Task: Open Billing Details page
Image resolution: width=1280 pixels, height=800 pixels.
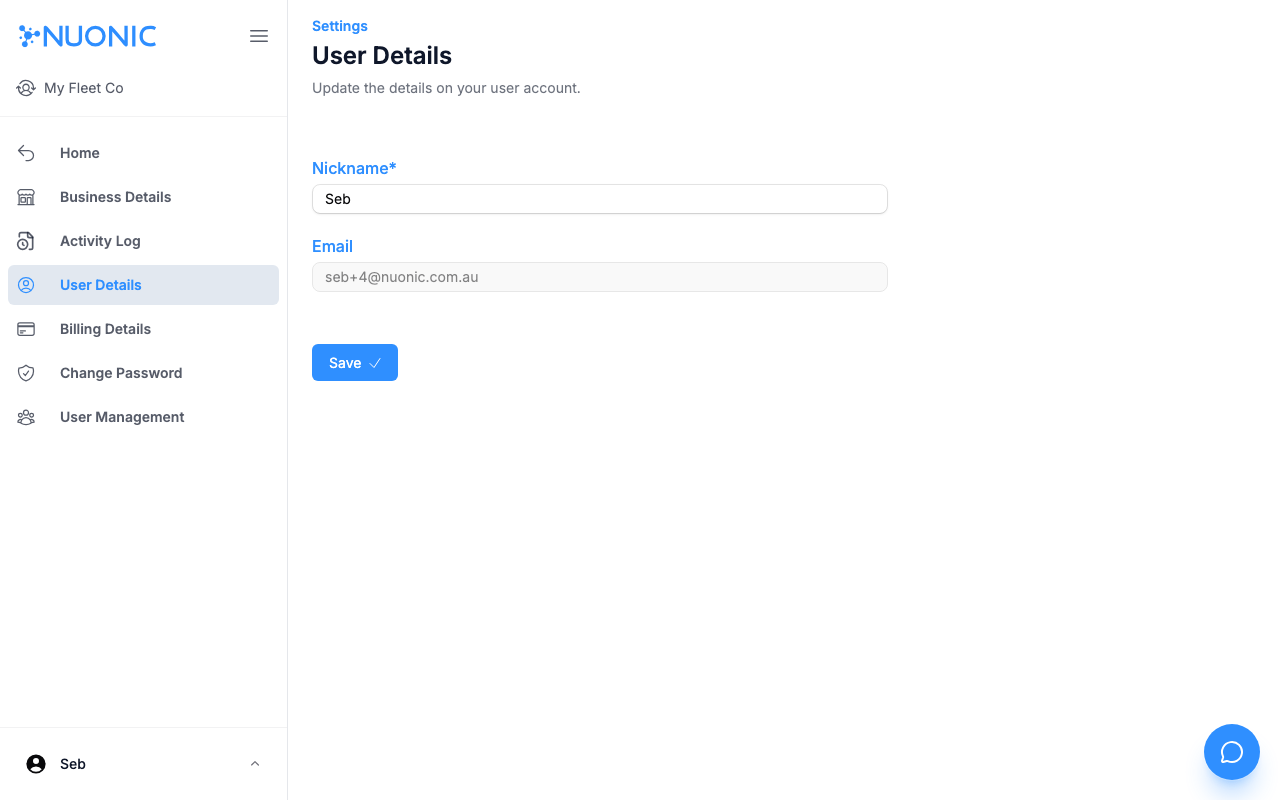Action: tap(143, 329)
